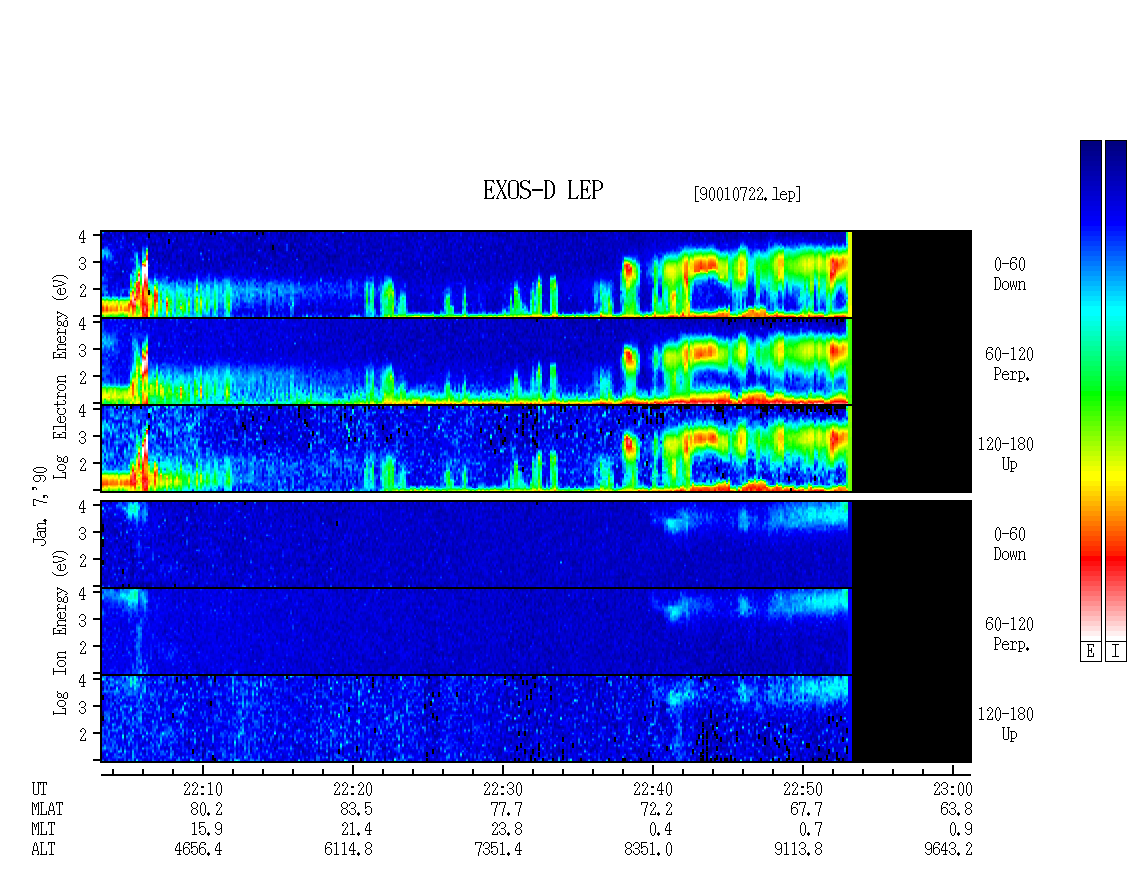This screenshot has width=1130, height=875.
Task: Click the MLT value 15.9
Action: [206, 830]
